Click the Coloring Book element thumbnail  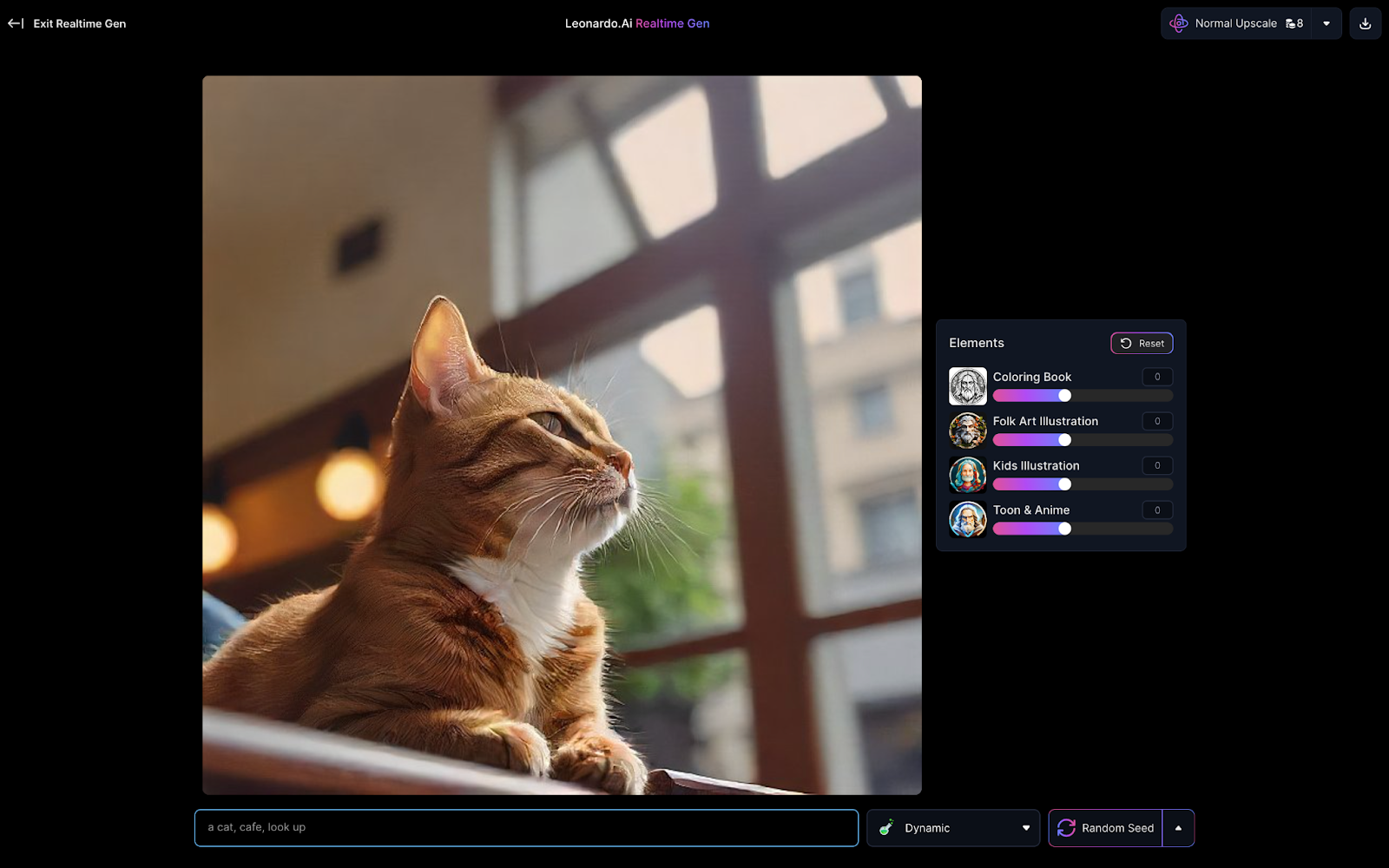[x=967, y=386]
